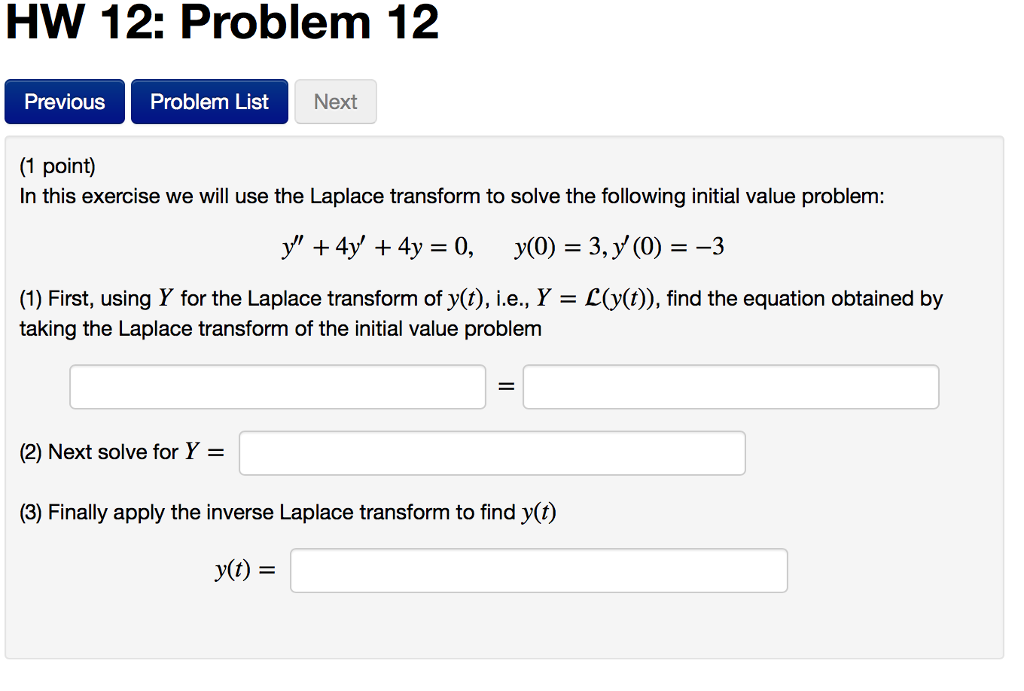
Task: Click the empty box right of the equals sign
Action: (x=730, y=386)
